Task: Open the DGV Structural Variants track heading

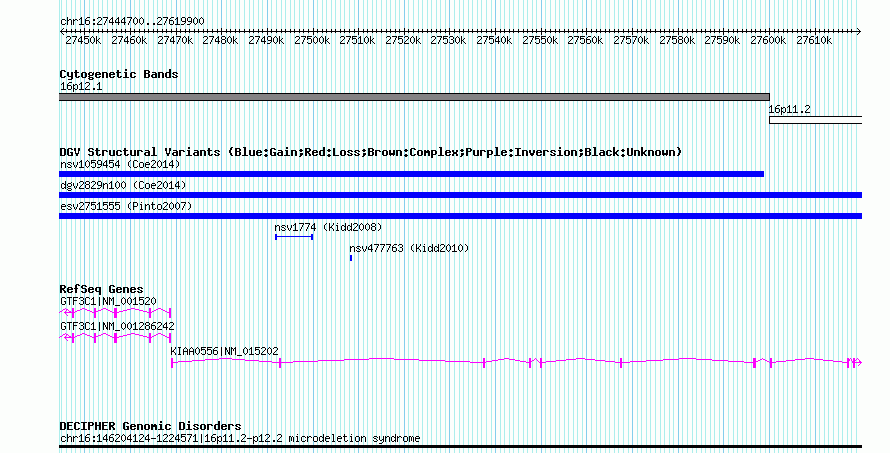Action: pyautogui.click(x=371, y=152)
